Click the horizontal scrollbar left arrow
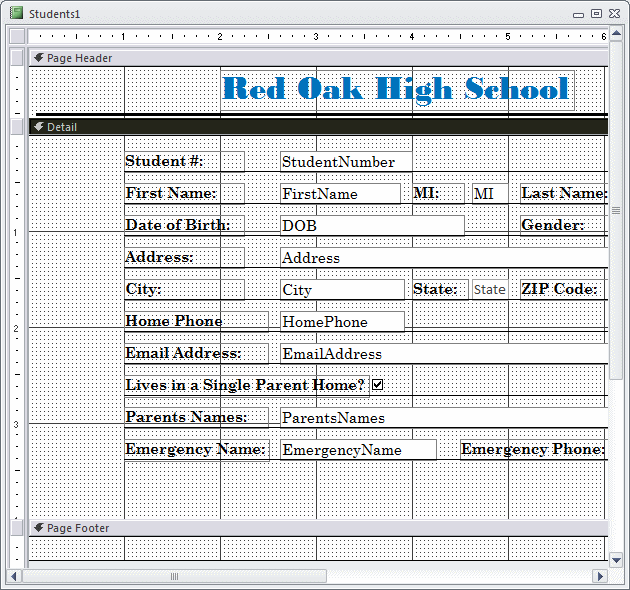 click(14, 577)
